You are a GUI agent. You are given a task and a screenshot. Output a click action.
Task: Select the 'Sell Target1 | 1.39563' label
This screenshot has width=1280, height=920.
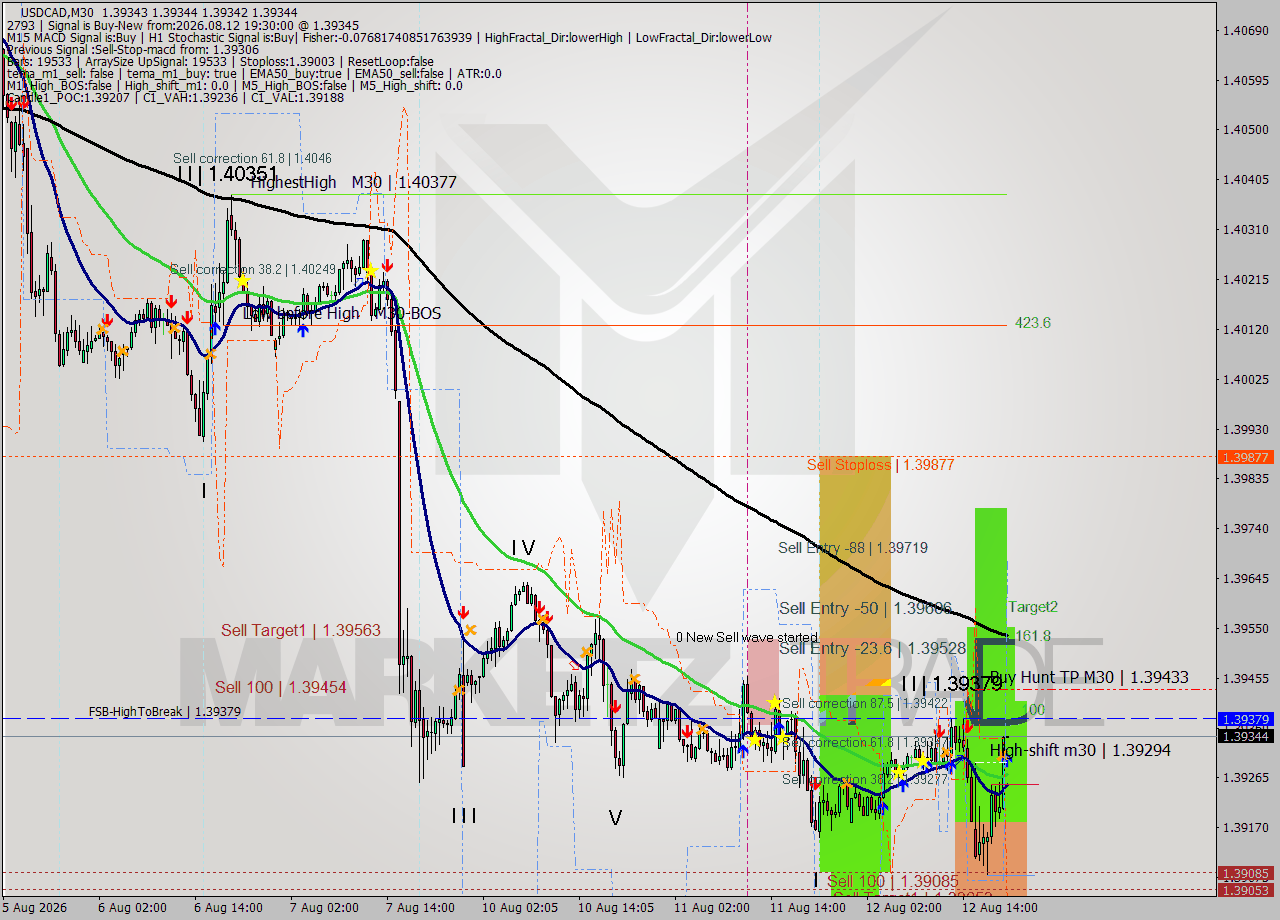point(301,630)
